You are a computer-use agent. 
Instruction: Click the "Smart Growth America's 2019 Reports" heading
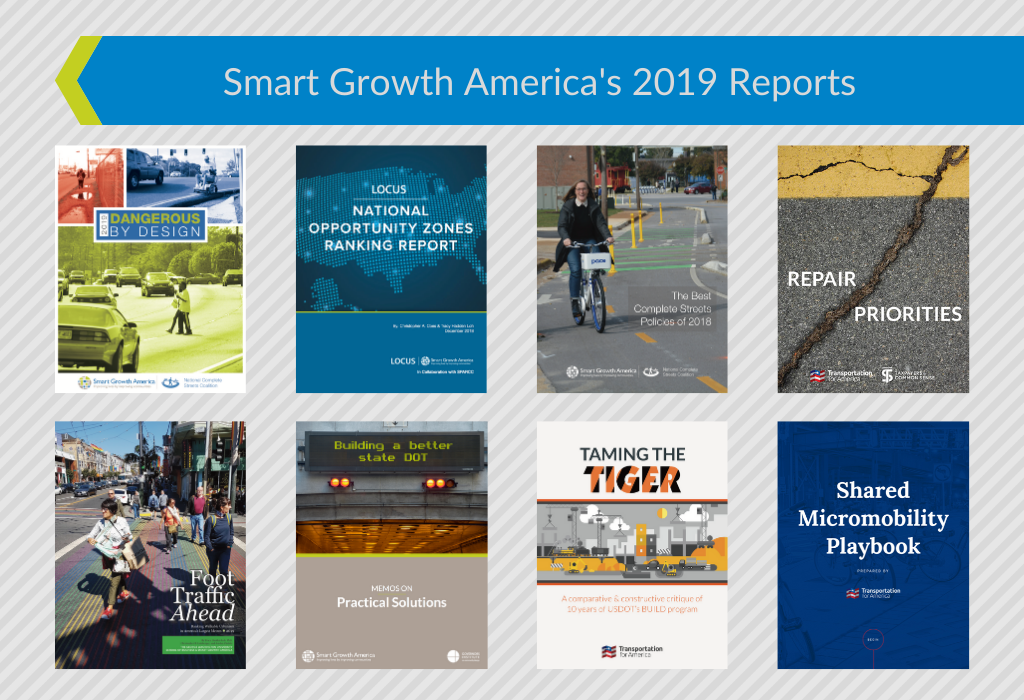tap(539, 81)
